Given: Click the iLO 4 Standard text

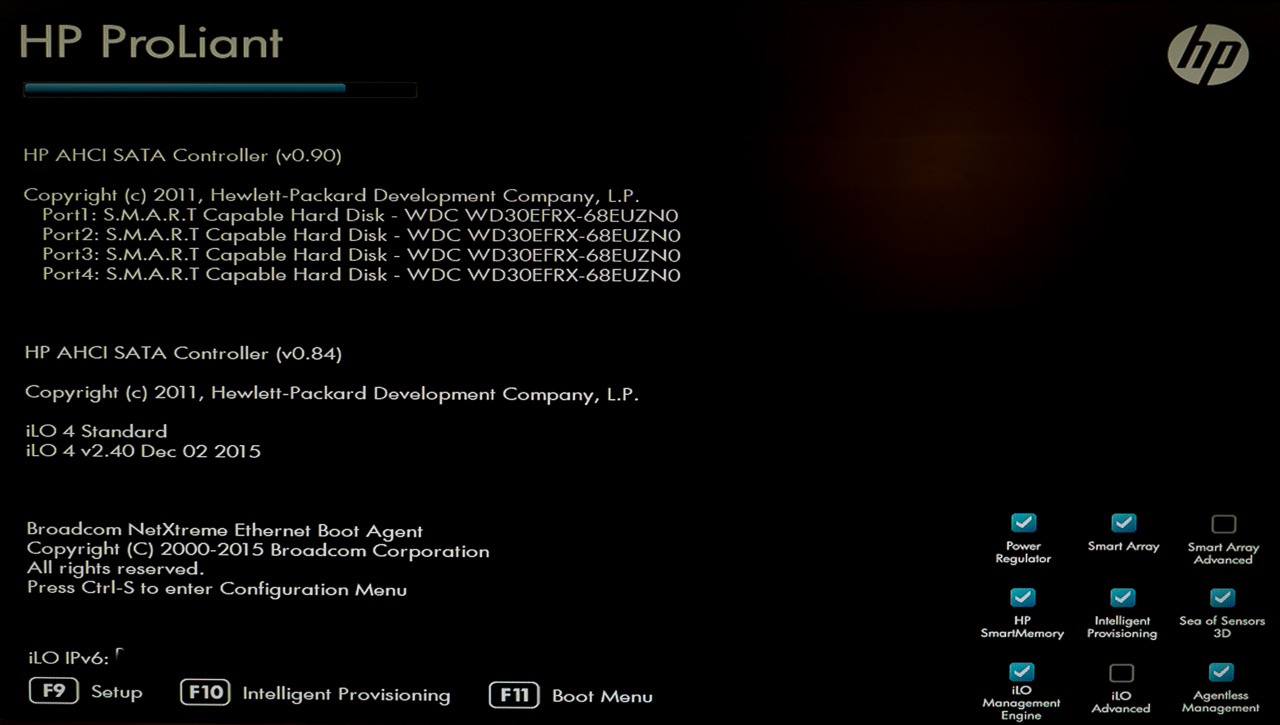Looking at the screenshot, I should click(x=96, y=432).
